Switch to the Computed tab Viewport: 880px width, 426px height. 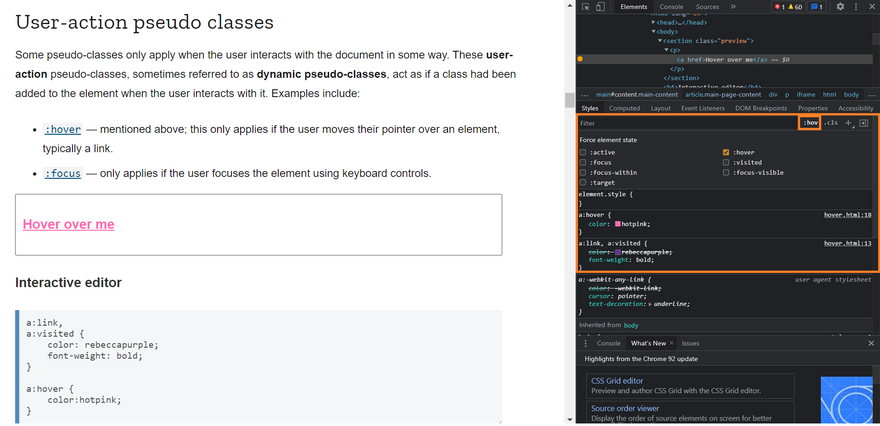click(624, 108)
